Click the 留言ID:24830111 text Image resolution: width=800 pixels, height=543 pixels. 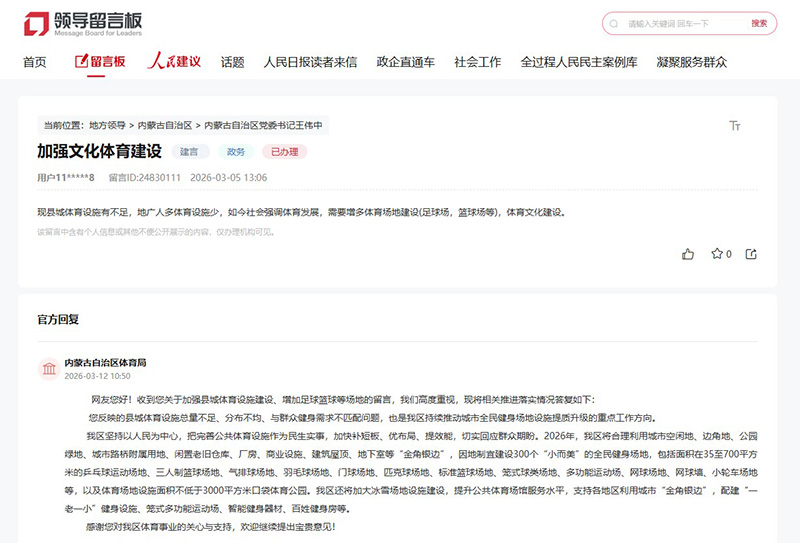tap(145, 178)
